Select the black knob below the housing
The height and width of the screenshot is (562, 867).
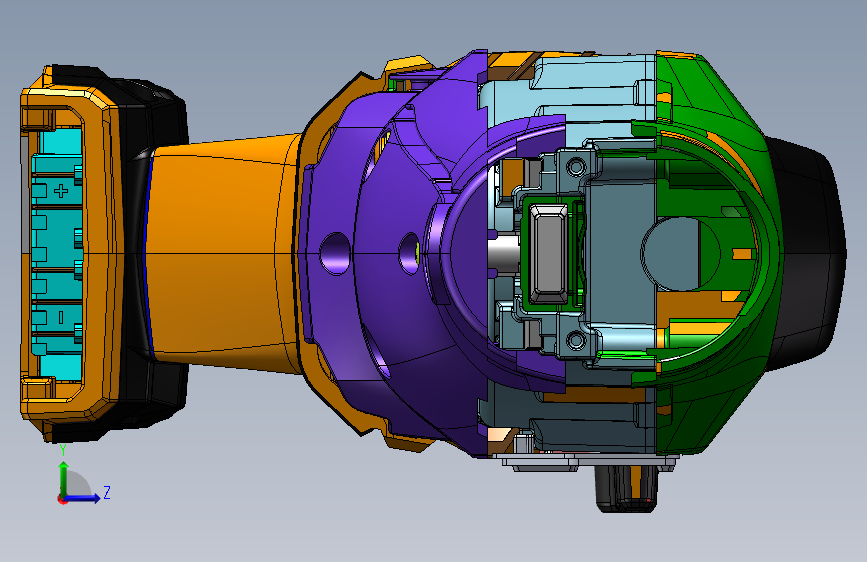[626, 488]
